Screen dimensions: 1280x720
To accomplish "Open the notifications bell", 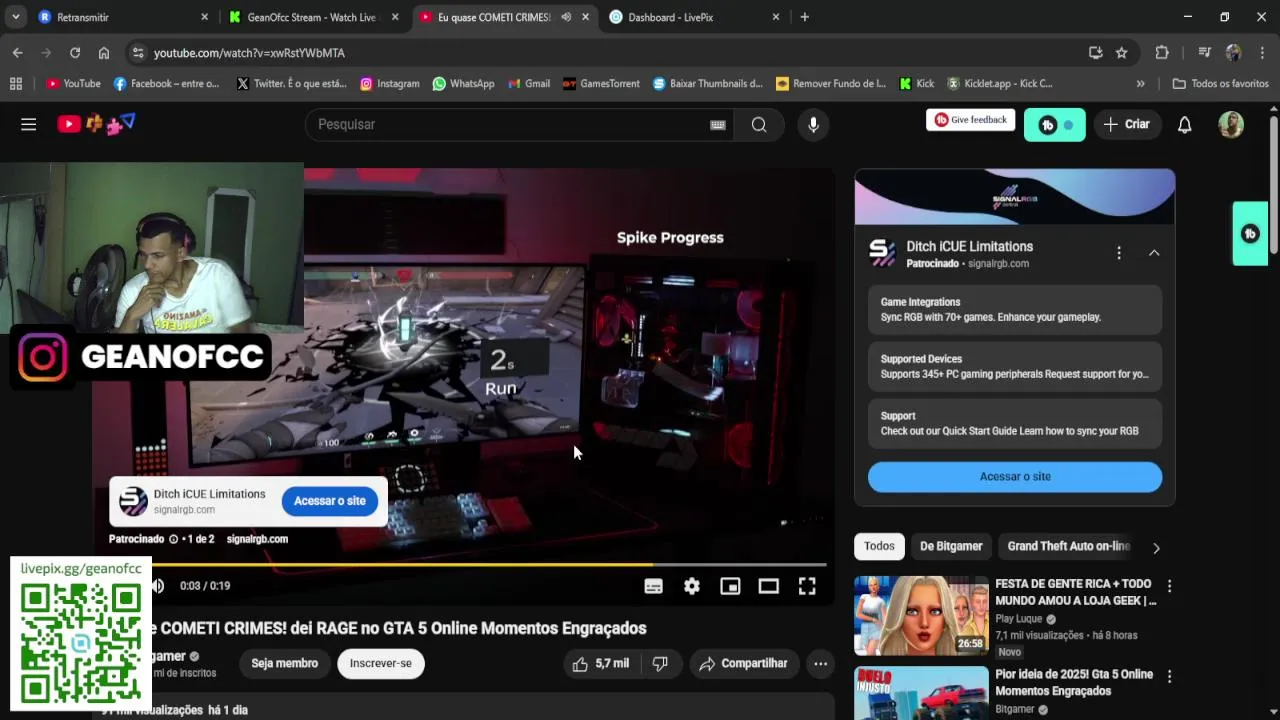I will pos(1184,124).
